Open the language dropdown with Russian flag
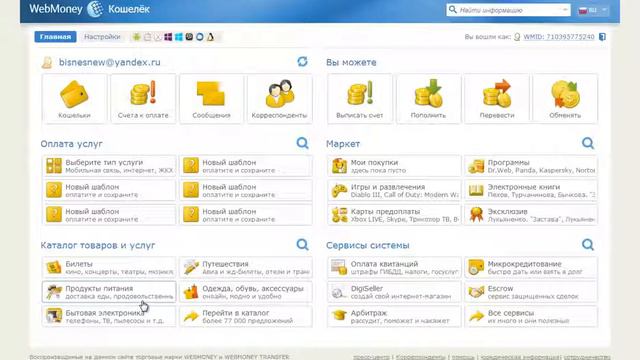The image size is (640, 360). coord(593,10)
